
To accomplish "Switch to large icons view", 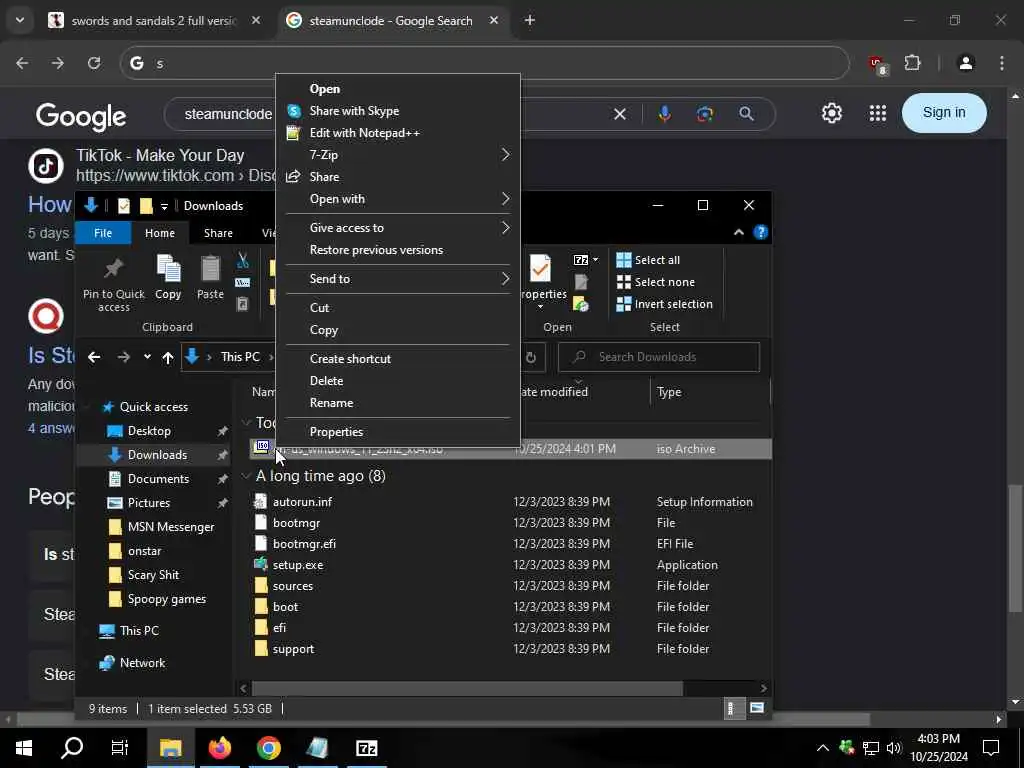I will pos(757,709).
